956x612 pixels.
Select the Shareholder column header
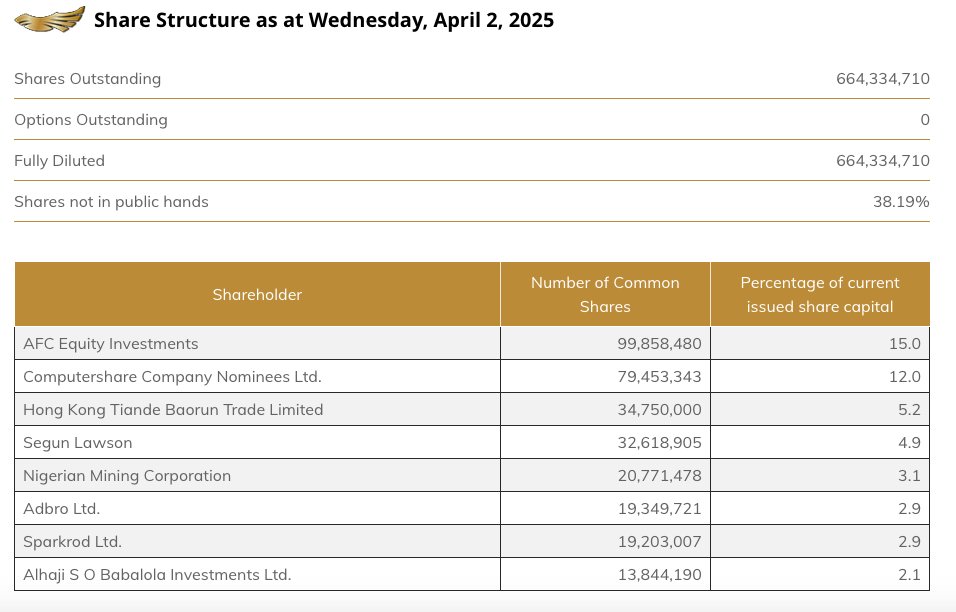[257, 294]
